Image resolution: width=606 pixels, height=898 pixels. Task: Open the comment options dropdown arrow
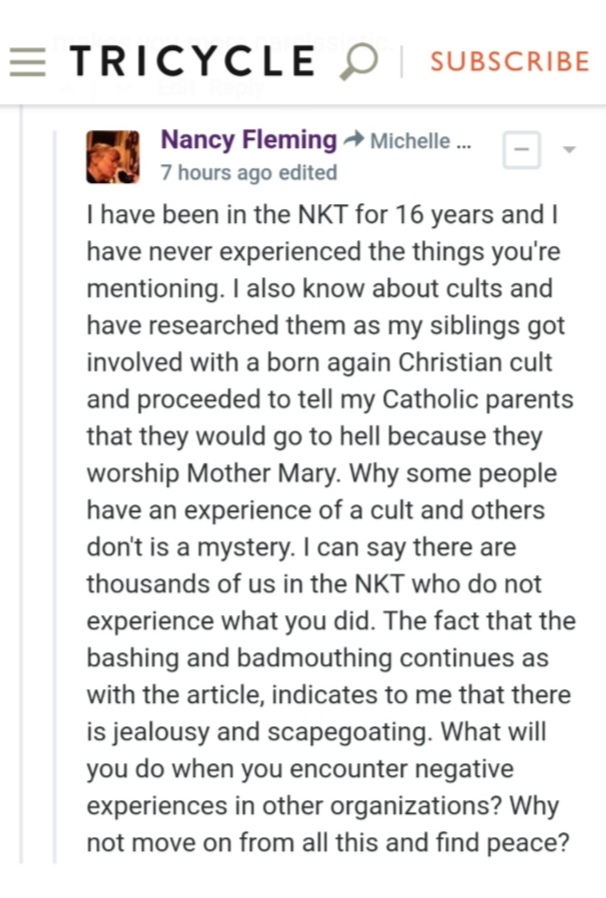point(569,150)
